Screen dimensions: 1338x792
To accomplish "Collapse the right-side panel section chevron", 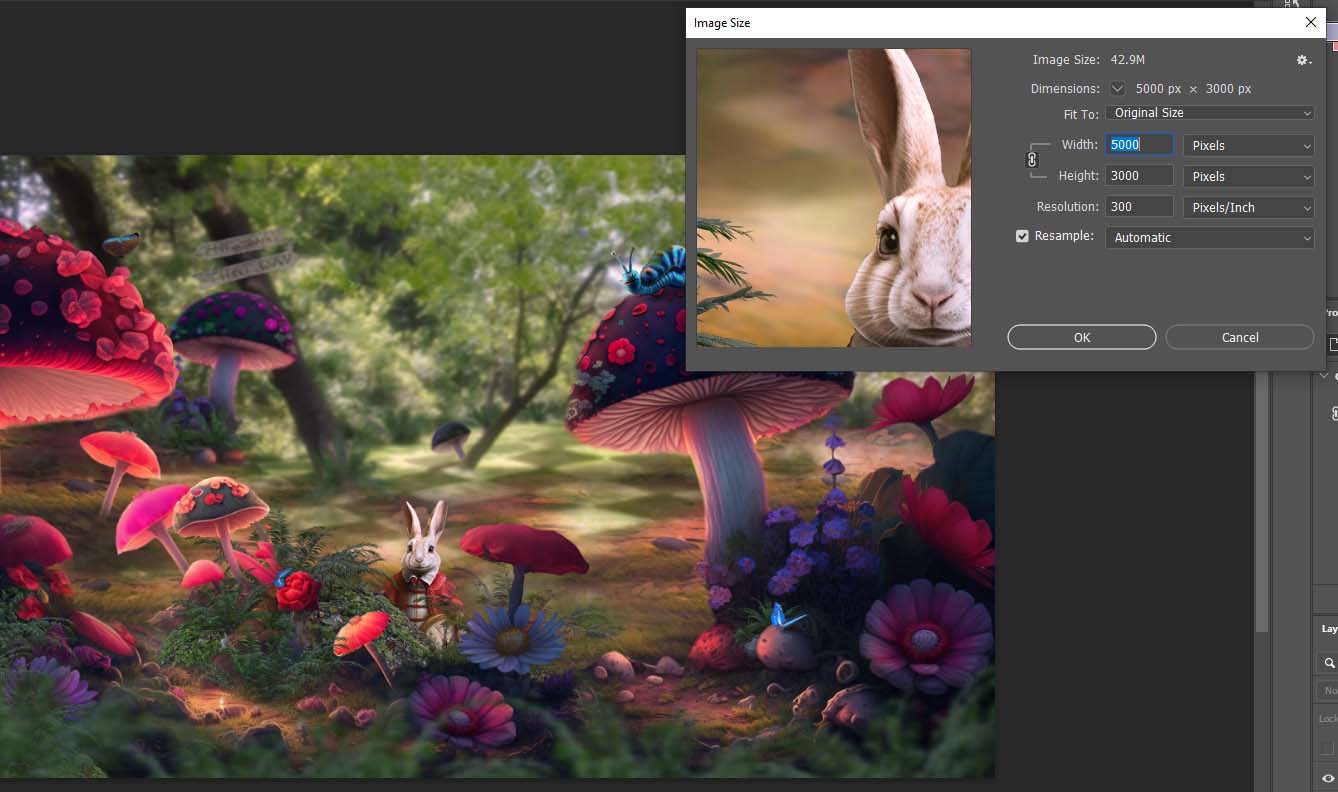I will 1324,376.
